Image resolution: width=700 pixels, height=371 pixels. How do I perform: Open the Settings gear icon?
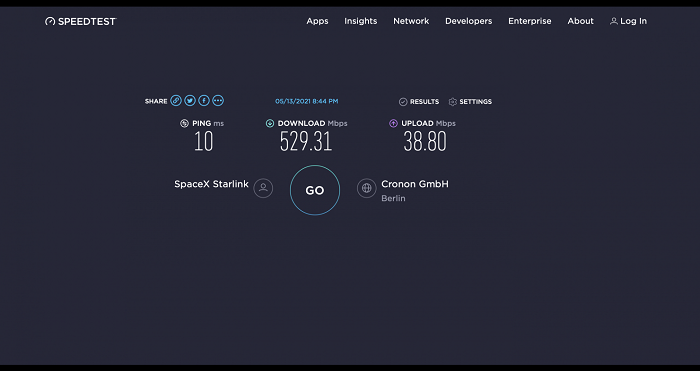pyautogui.click(x=453, y=102)
